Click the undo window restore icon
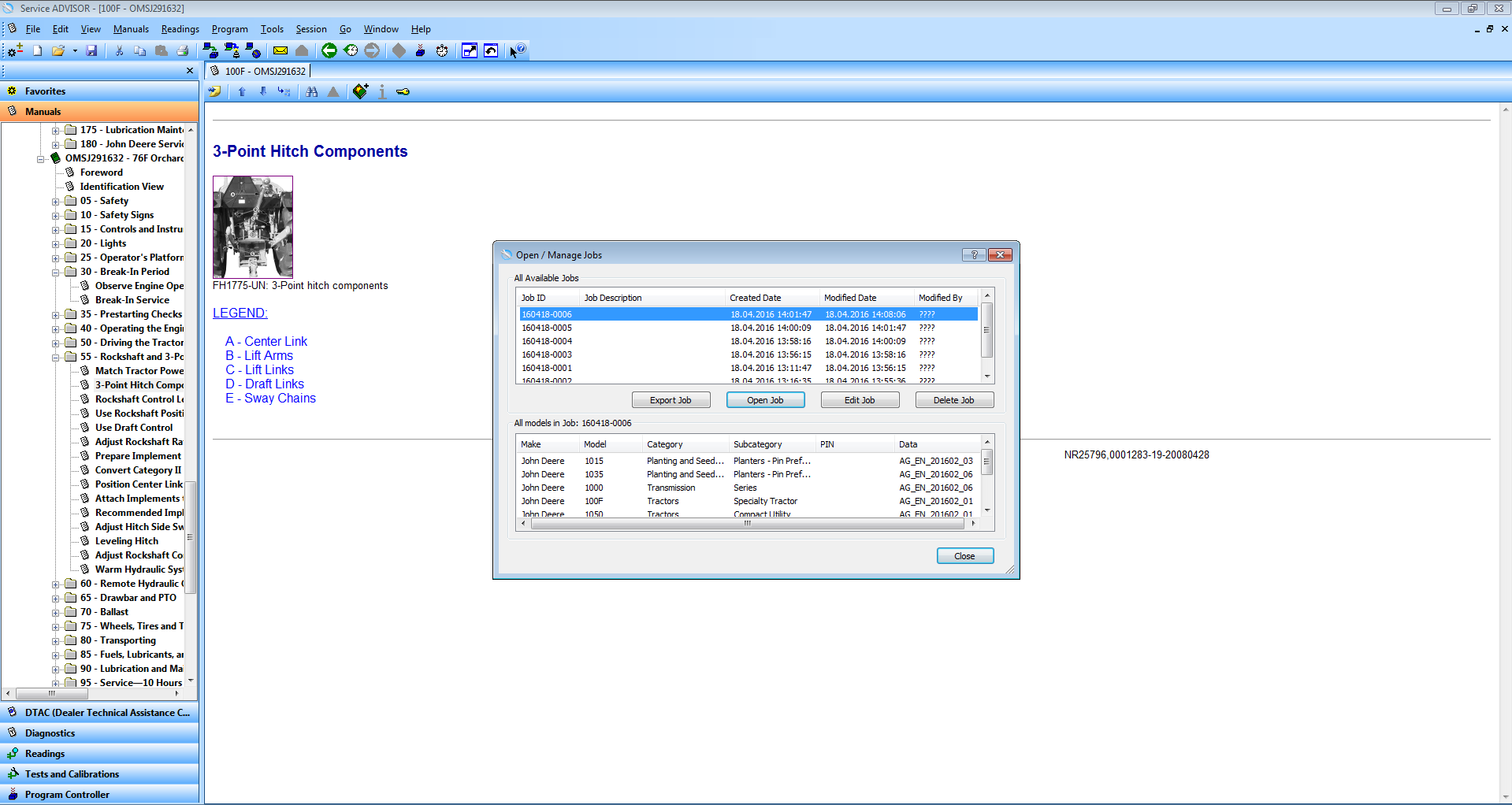The image size is (1512, 805). point(491,50)
